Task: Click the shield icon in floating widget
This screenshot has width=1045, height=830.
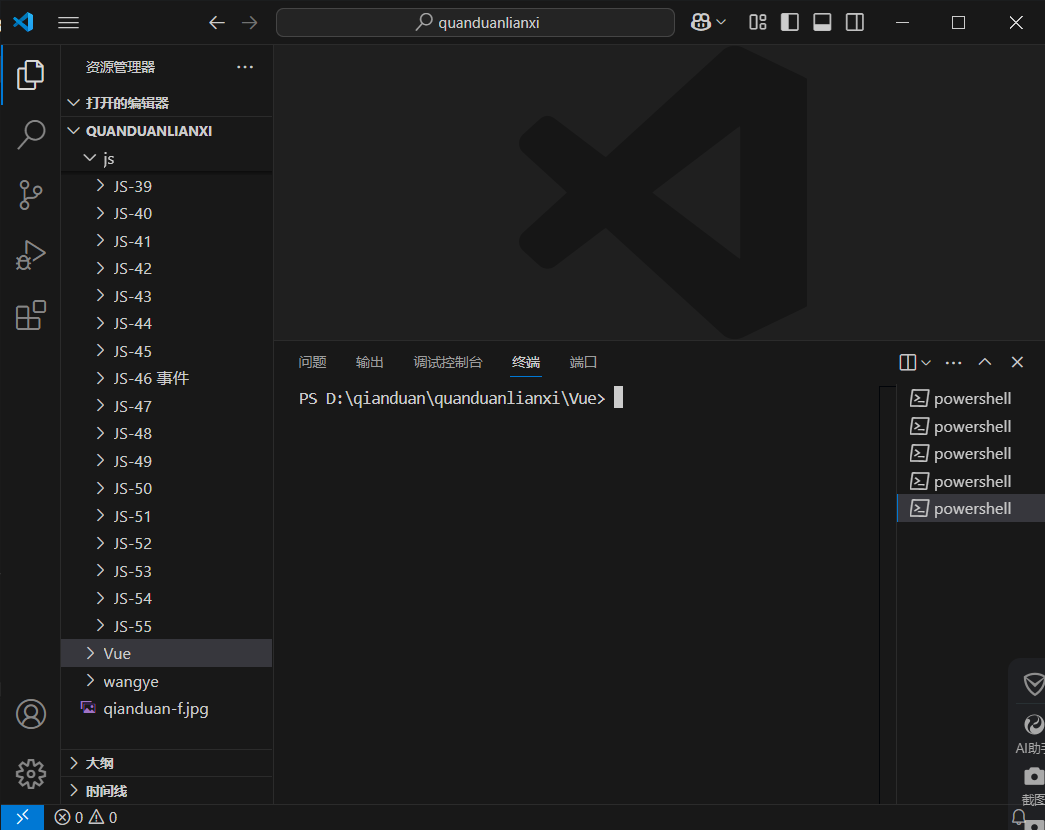Action: coord(1034,683)
